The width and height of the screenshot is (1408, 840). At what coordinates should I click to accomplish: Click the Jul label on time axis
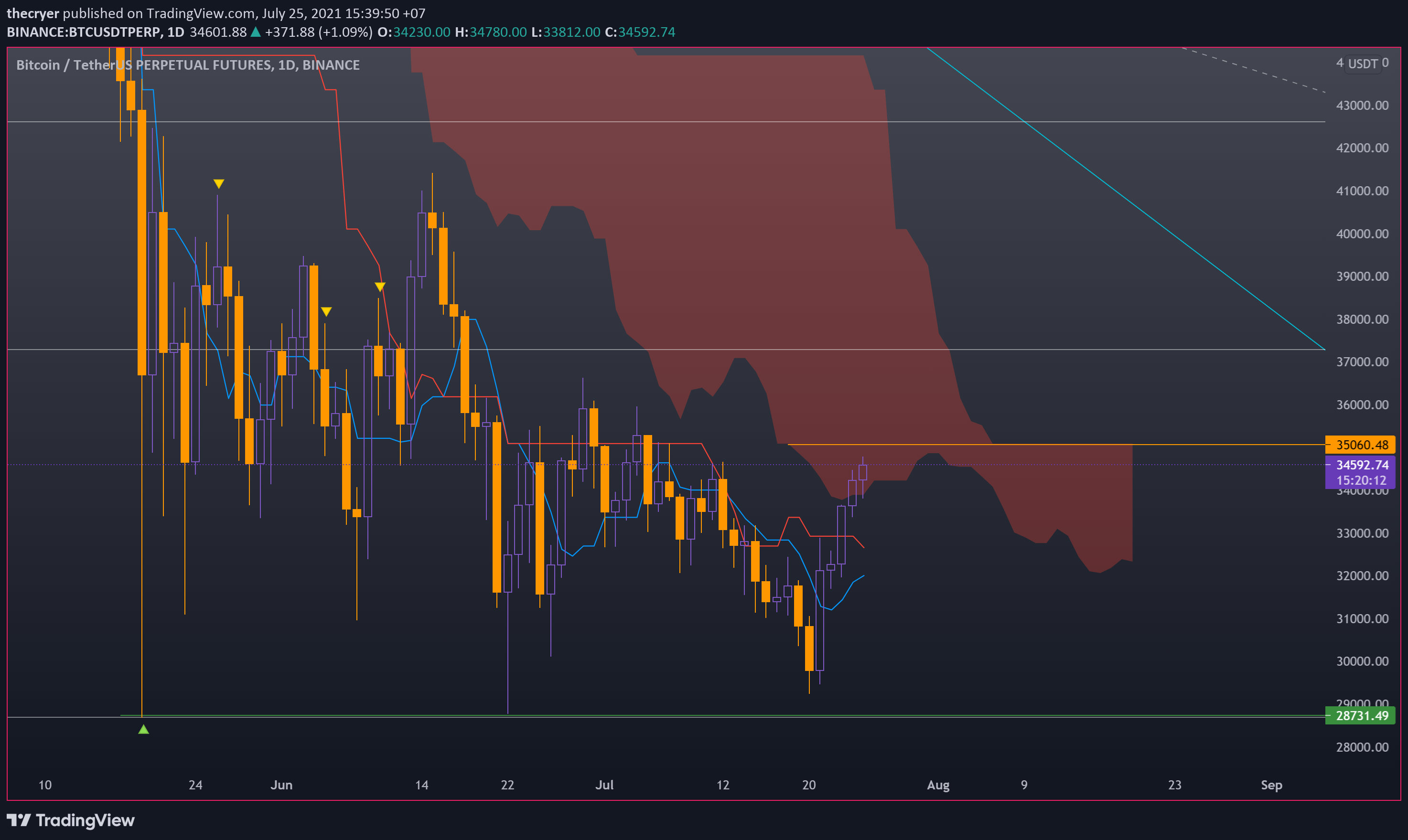pyautogui.click(x=605, y=785)
